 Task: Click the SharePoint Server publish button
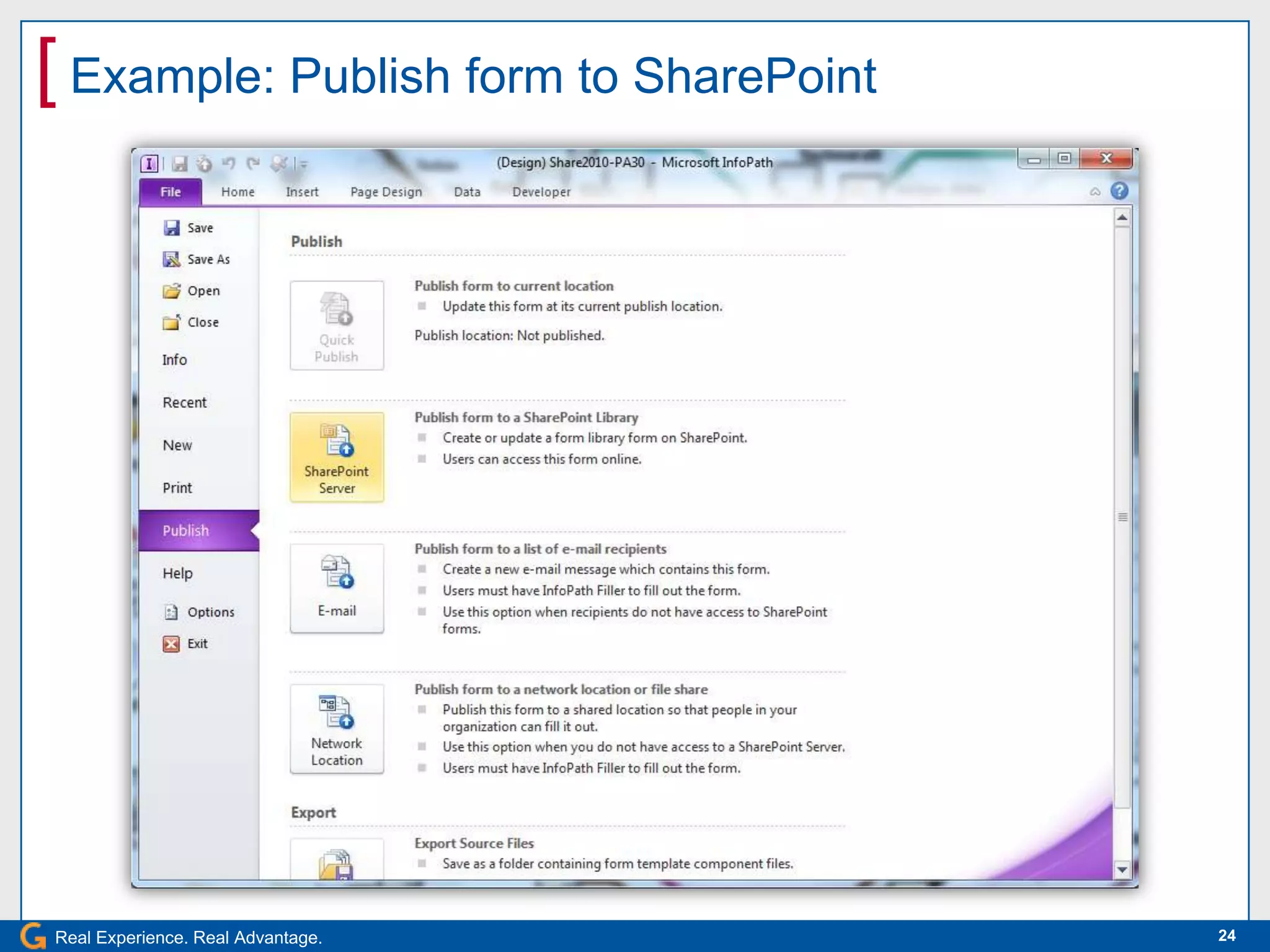point(337,457)
